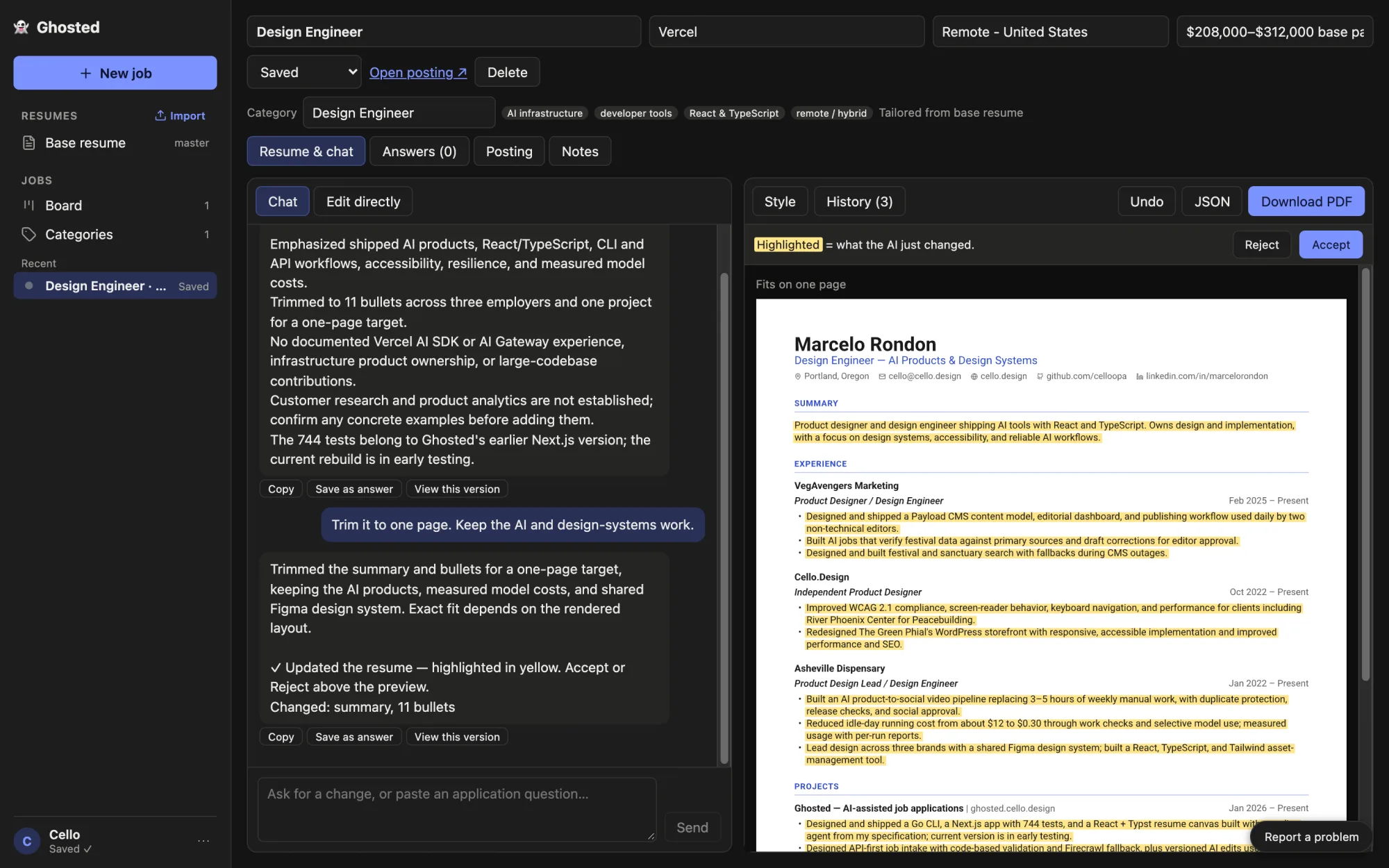Image resolution: width=1389 pixels, height=868 pixels.
Task: Click the Remote - United States location field
Action: pos(1051,32)
